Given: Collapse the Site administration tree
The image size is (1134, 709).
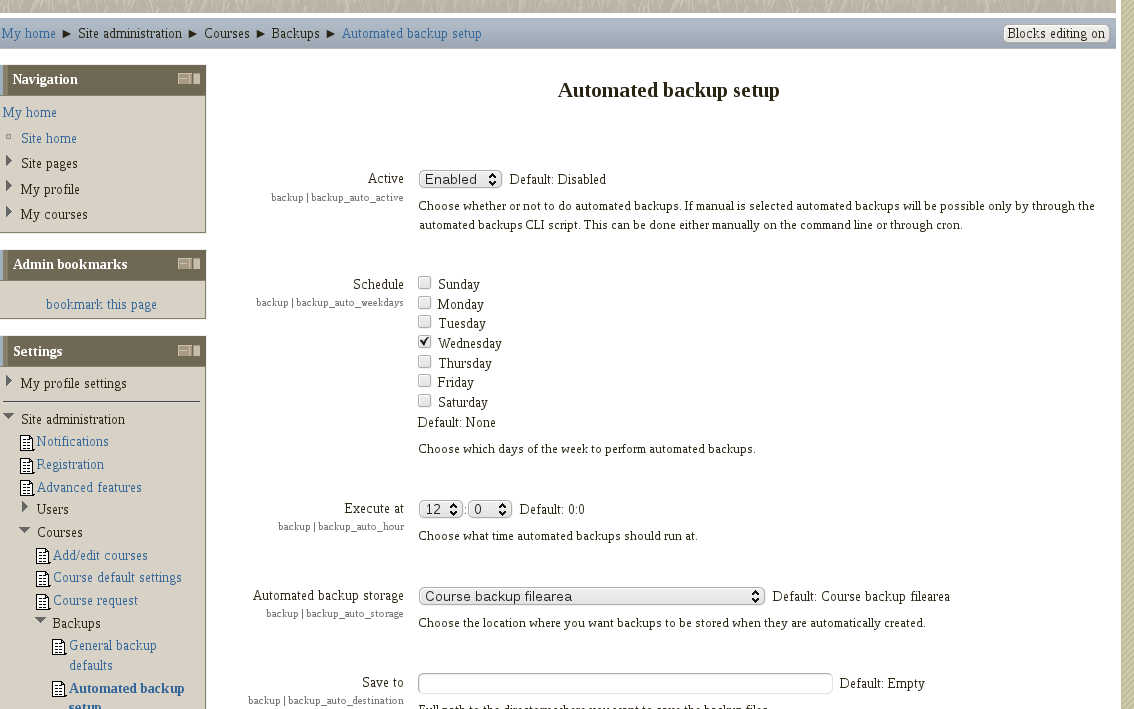Looking at the screenshot, I should 9,417.
